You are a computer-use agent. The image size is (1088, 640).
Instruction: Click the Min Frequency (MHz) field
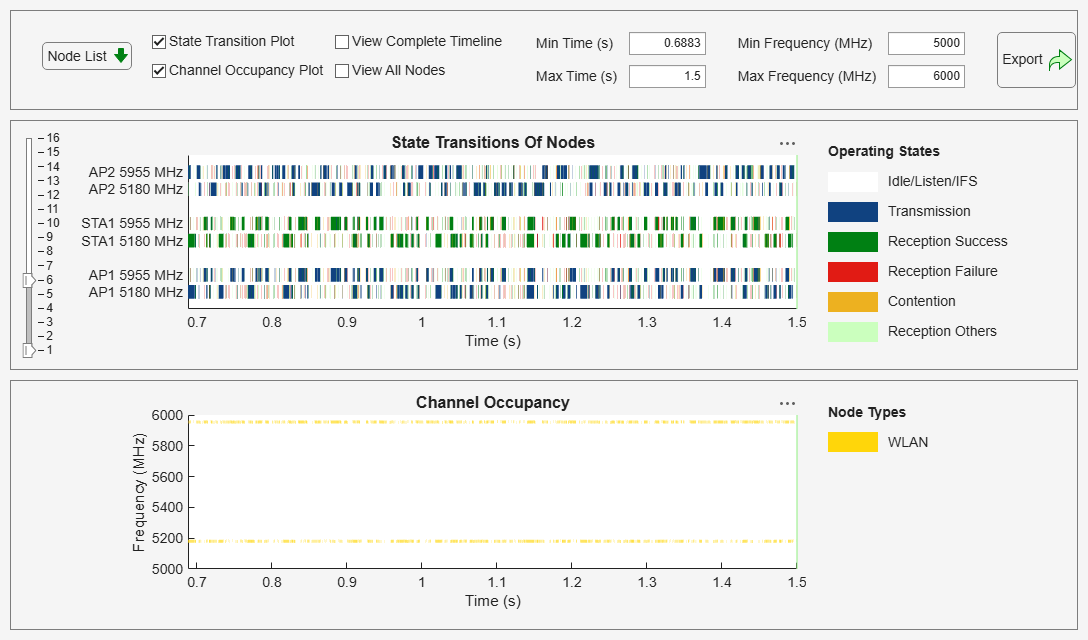click(x=926, y=43)
